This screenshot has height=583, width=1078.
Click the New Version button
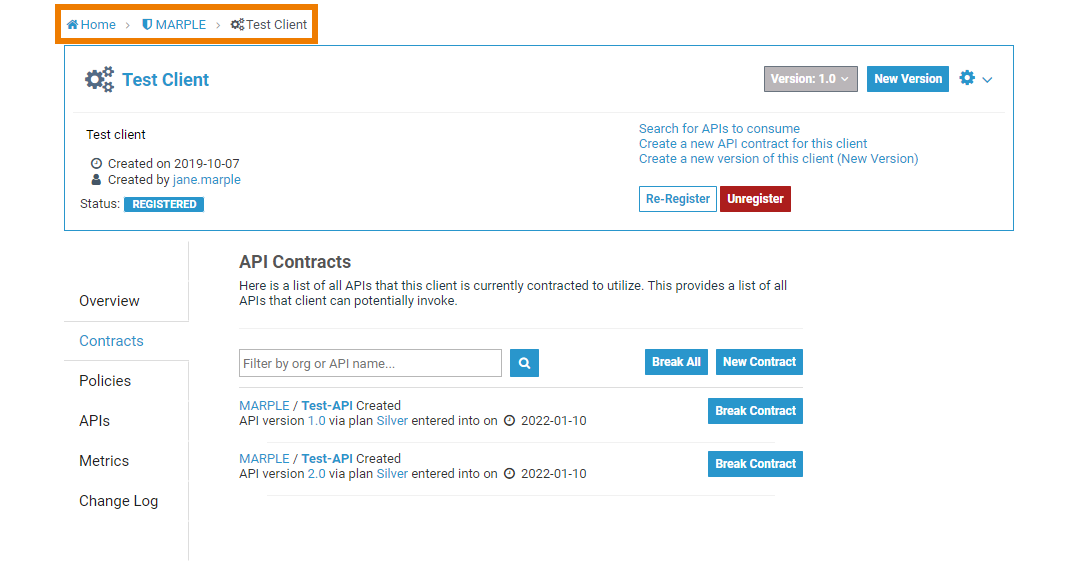point(908,79)
